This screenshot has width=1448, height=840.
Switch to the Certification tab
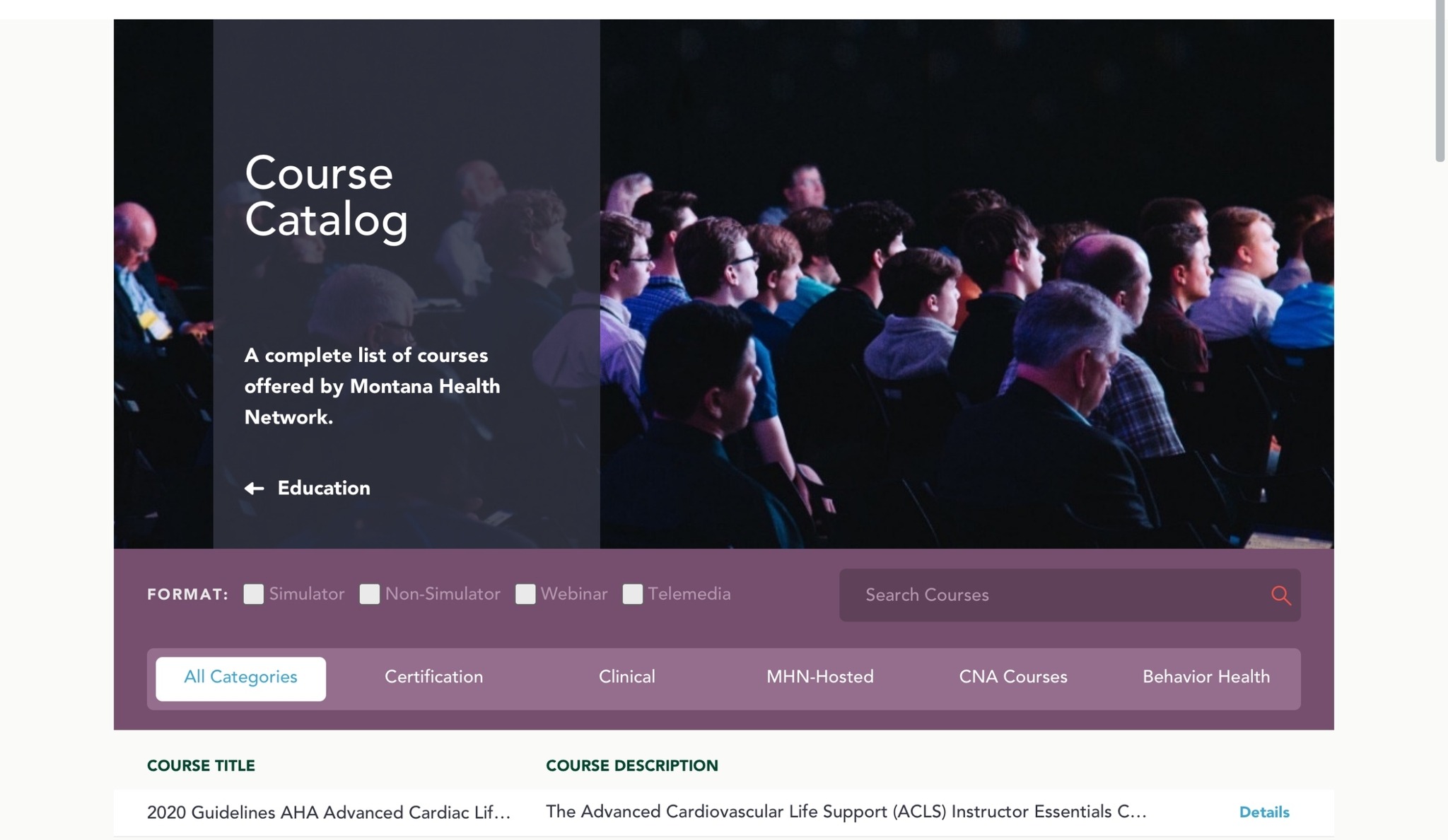pos(433,679)
